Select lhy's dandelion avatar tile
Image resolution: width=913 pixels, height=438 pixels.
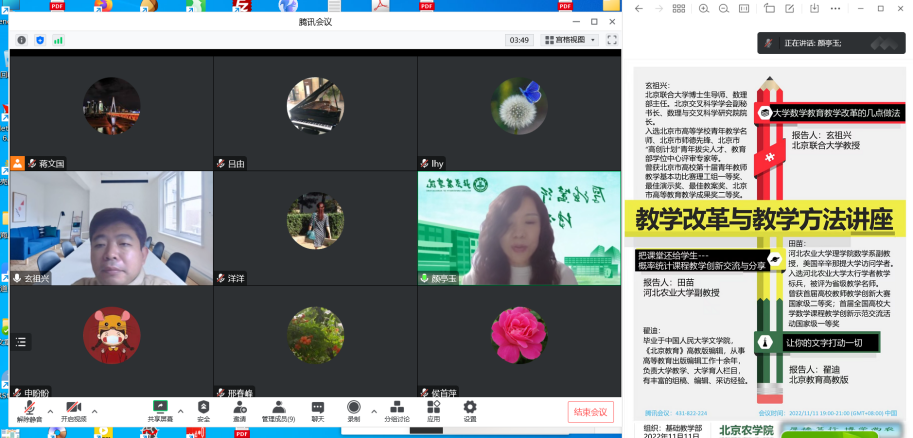click(519, 113)
